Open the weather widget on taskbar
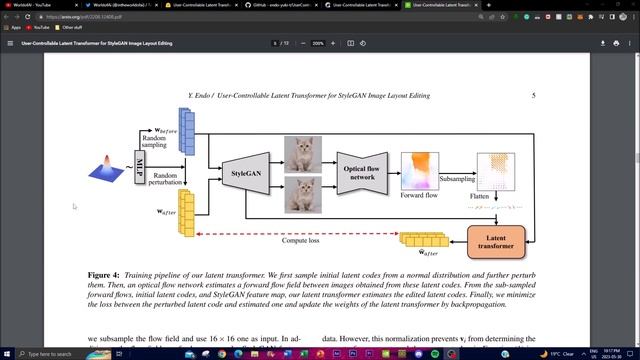This screenshot has height=360, width=640. click(x=557, y=354)
